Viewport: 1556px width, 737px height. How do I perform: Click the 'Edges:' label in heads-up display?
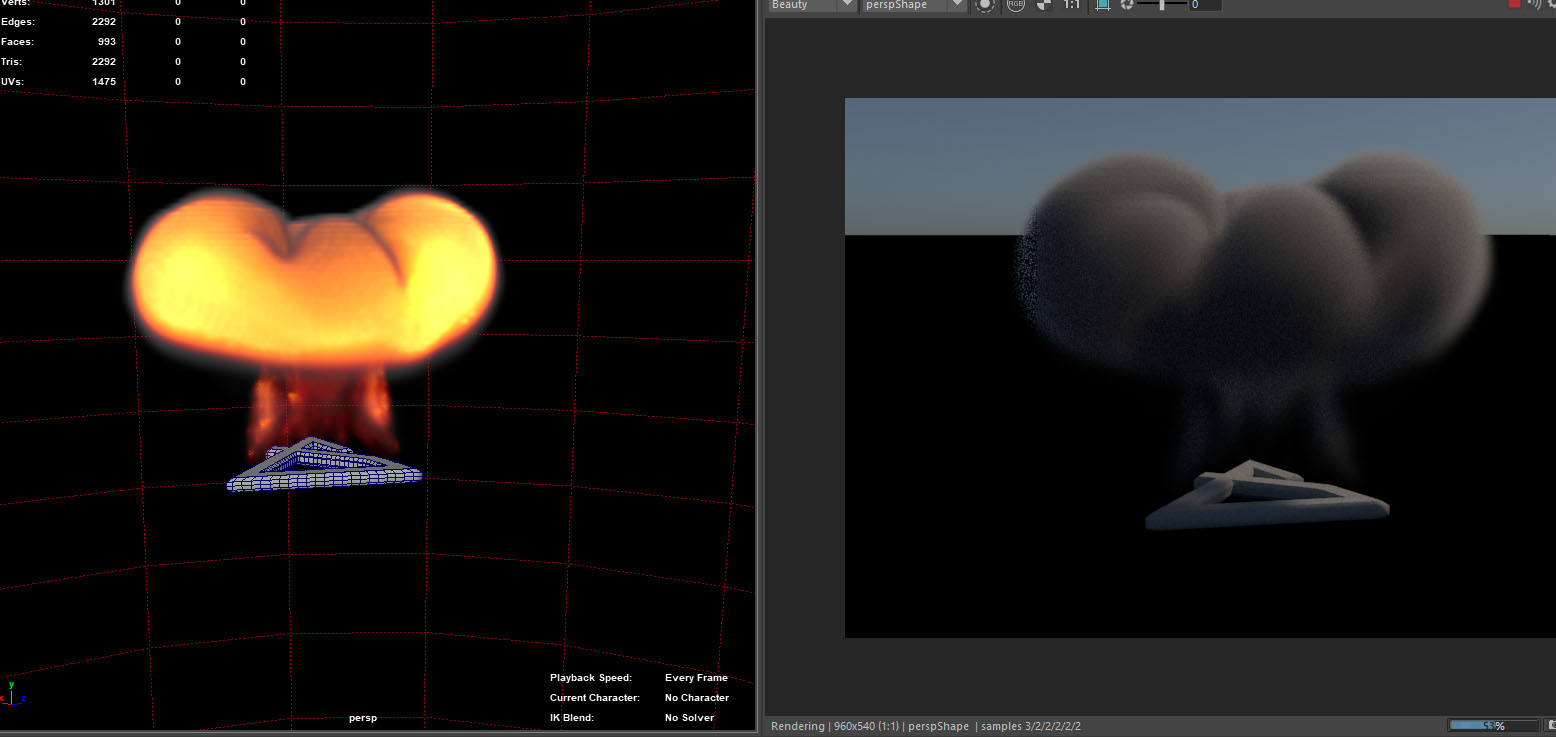pos(18,21)
